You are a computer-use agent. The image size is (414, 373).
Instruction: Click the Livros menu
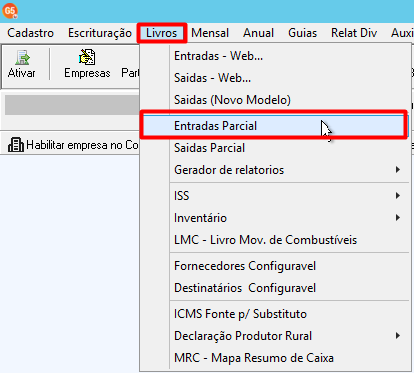pyautogui.click(x=162, y=33)
